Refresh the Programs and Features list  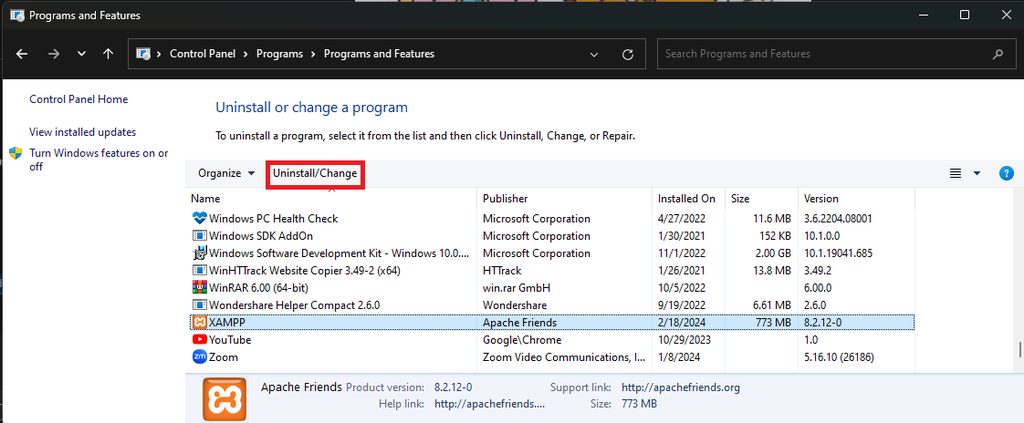point(628,54)
